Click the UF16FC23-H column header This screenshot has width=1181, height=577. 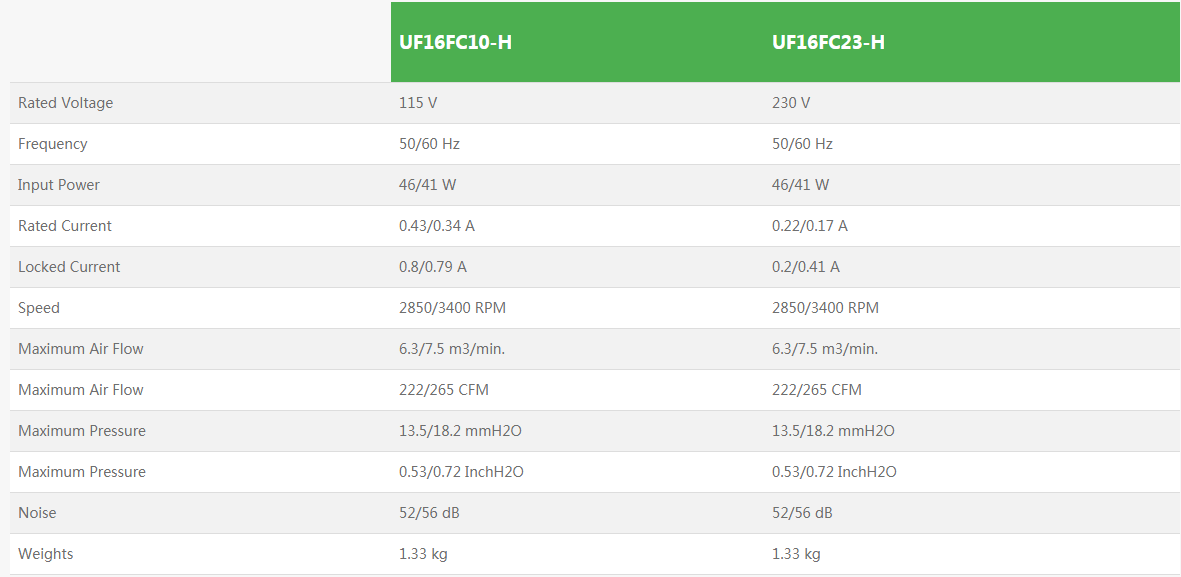click(828, 42)
